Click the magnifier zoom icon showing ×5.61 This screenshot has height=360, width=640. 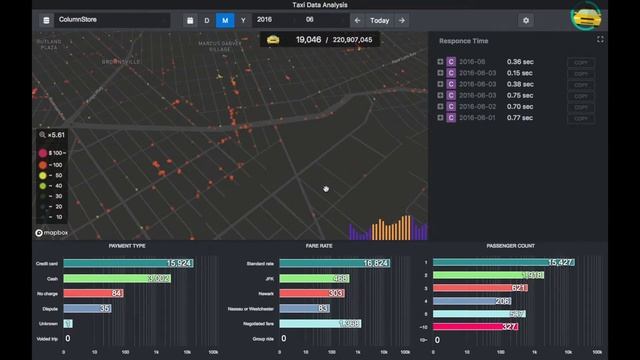pos(42,135)
